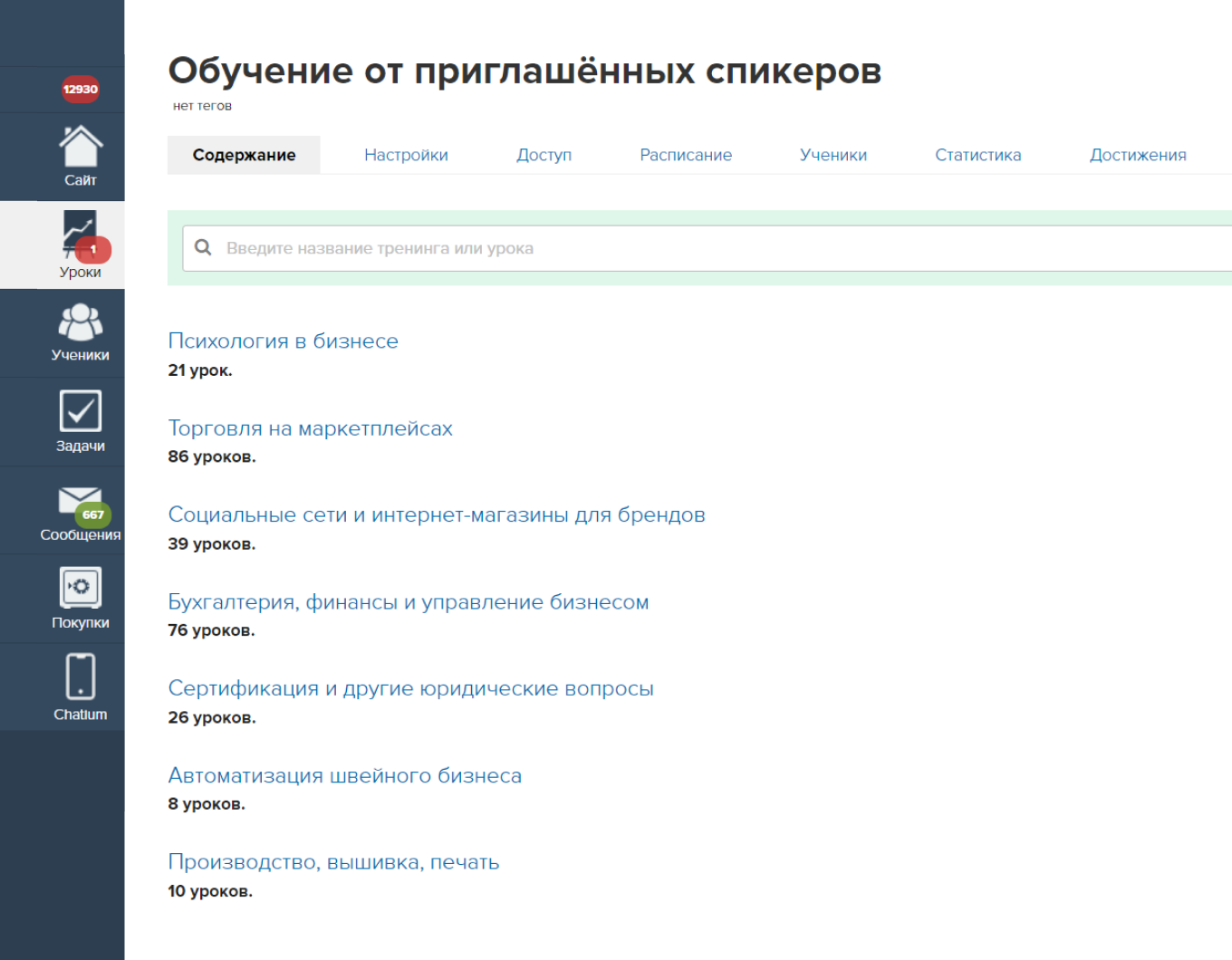Click нет тегов under the page title

(x=201, y=105)
